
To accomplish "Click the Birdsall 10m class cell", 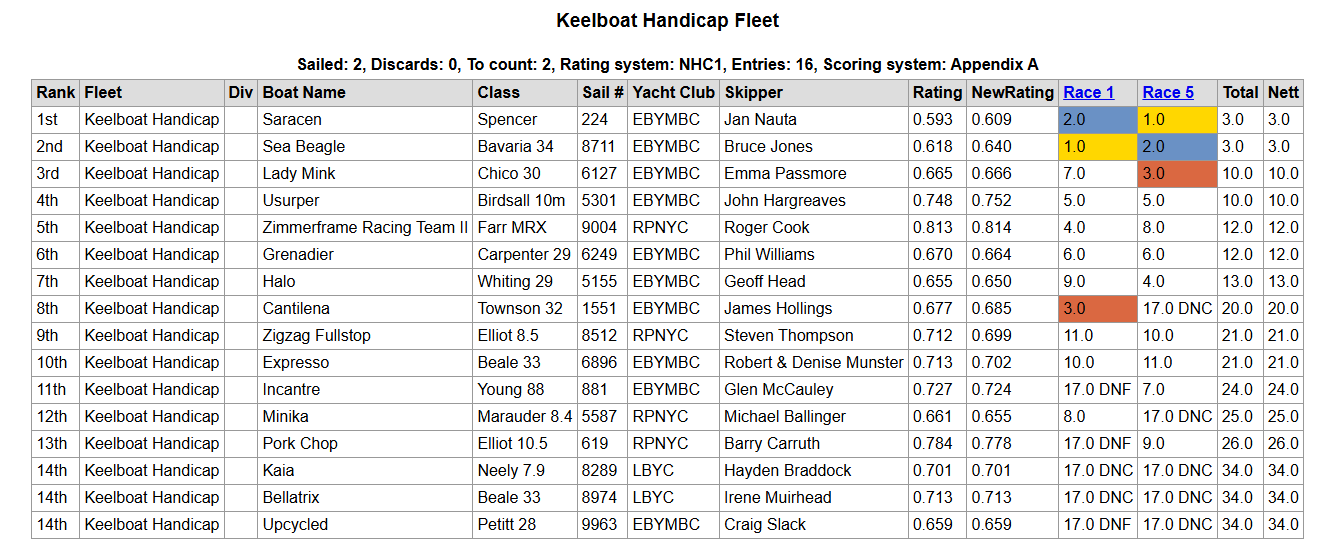I will 521,200.
